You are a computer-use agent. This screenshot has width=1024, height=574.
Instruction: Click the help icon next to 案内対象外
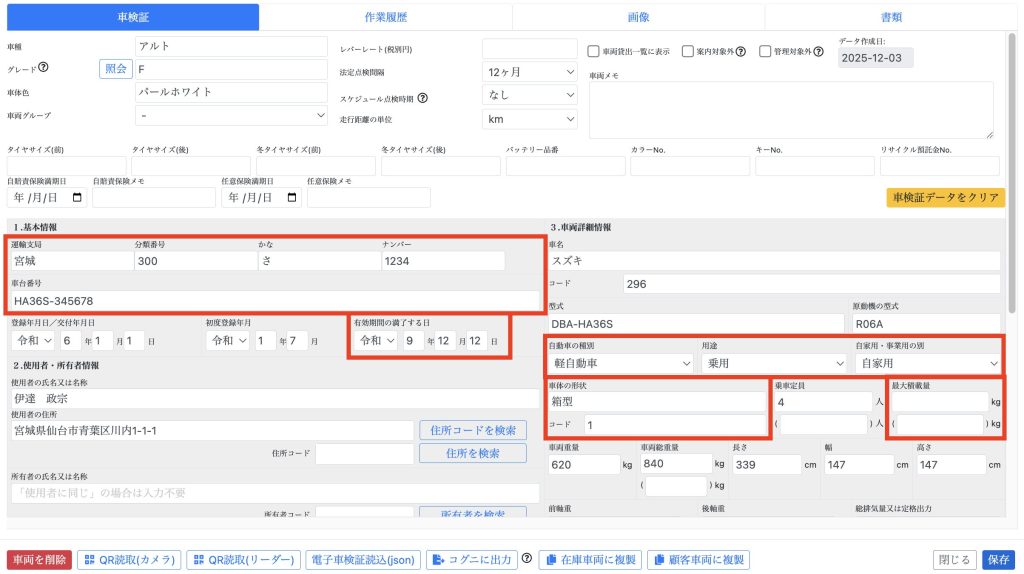tap(741, 51)
